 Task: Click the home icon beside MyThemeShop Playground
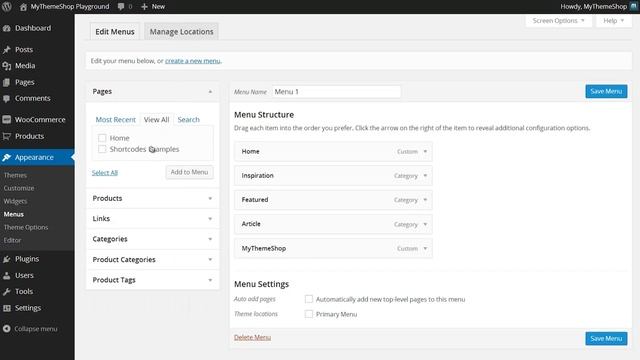click(23, 7)
